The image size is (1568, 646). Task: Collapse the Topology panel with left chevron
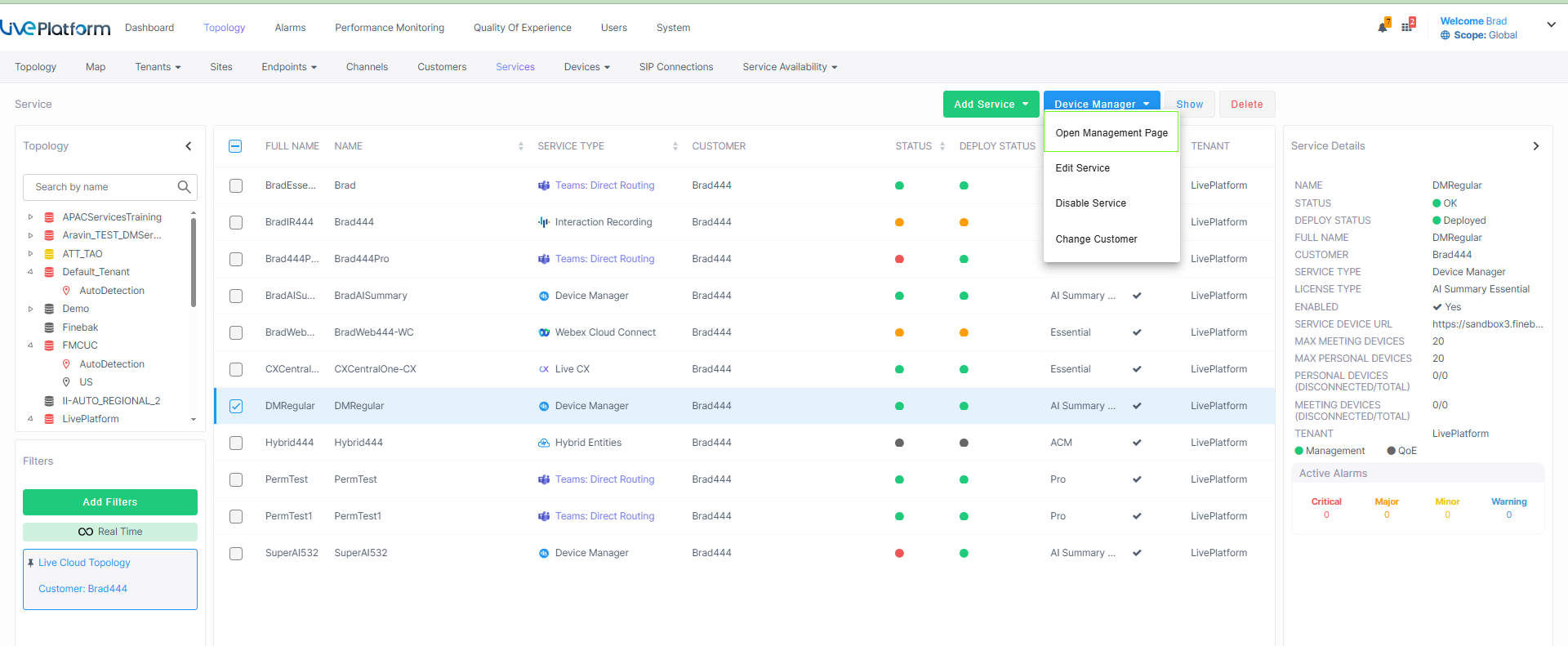189,146
